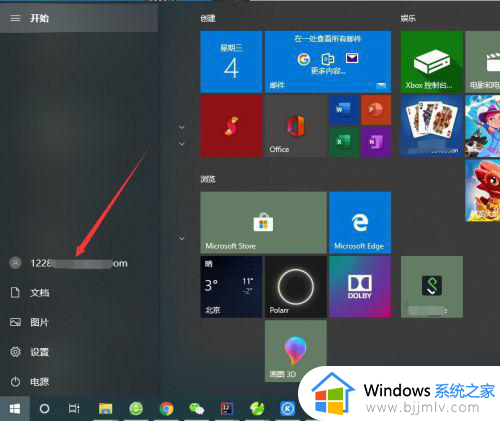Select the 浏览 group header

click(208, 179)
